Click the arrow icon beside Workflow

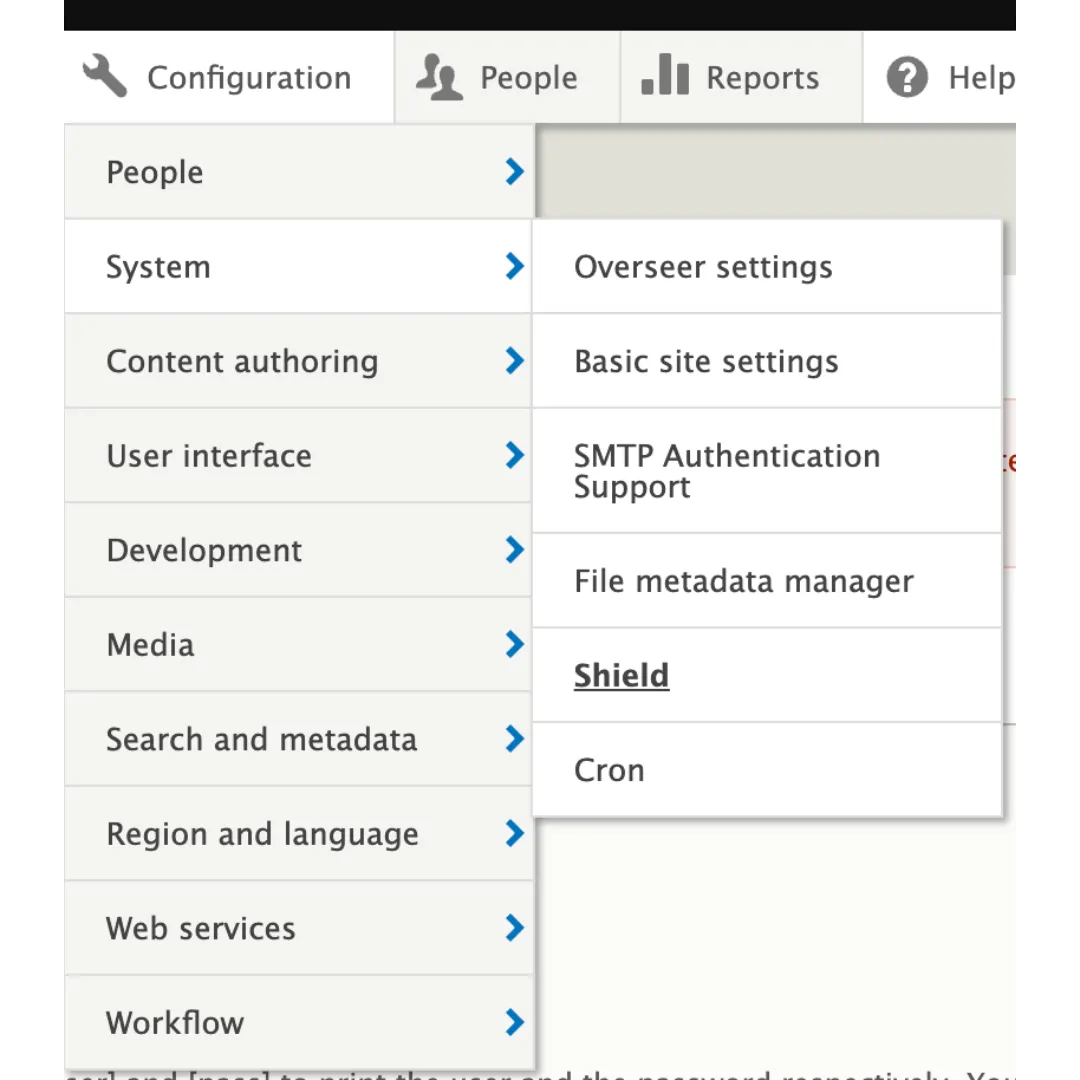click(x=513, y=1022)
